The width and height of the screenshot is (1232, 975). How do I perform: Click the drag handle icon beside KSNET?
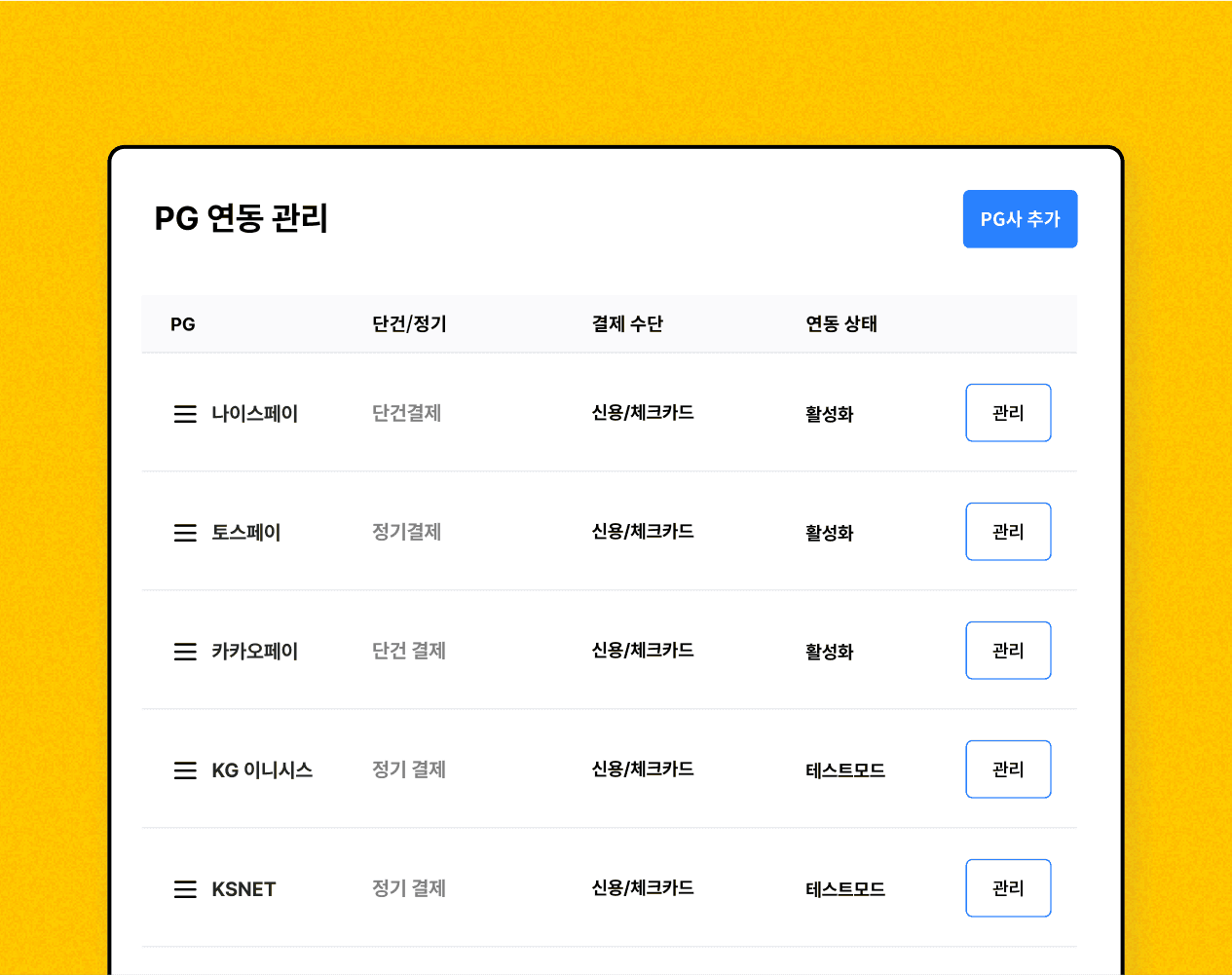pyautogui.click(x=185, y=889)
